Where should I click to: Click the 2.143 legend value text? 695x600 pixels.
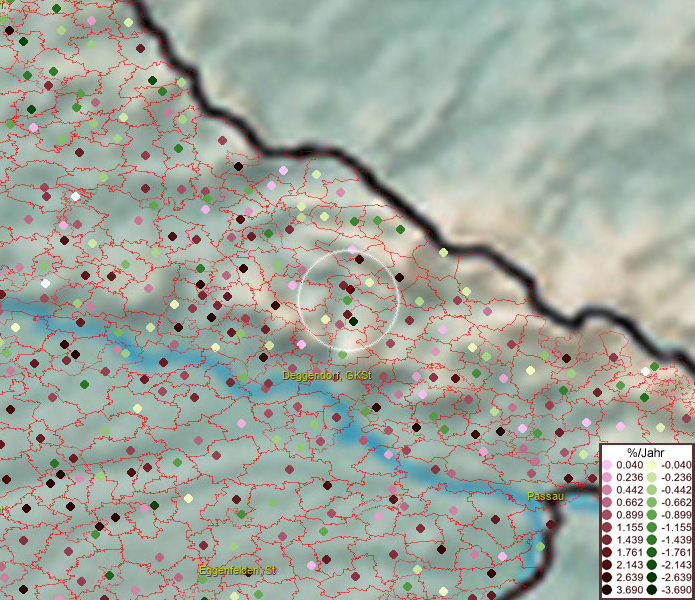(629, 565)
